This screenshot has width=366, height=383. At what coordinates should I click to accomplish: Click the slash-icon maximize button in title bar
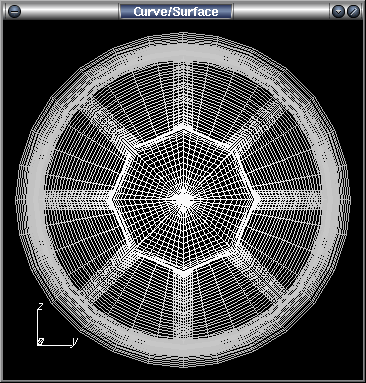coord(353,11)
